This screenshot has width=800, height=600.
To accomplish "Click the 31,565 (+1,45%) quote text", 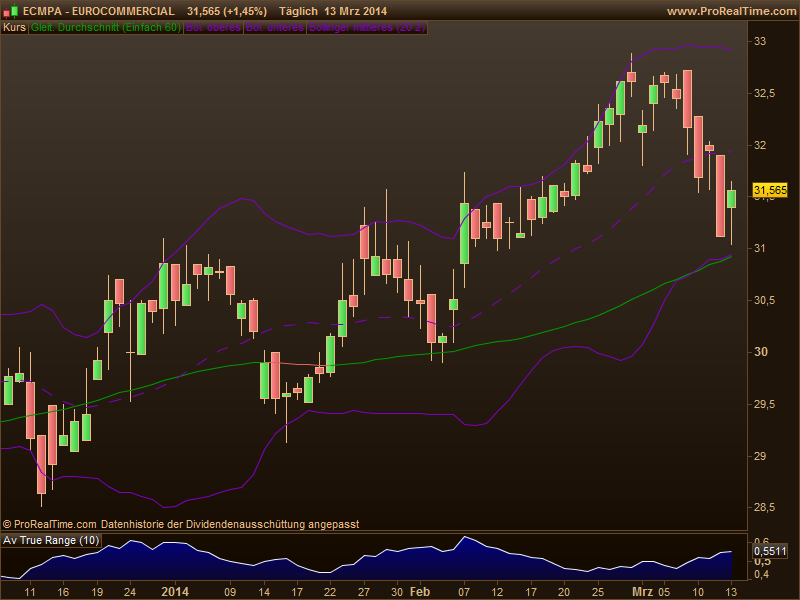I will (x=227, y=11).
